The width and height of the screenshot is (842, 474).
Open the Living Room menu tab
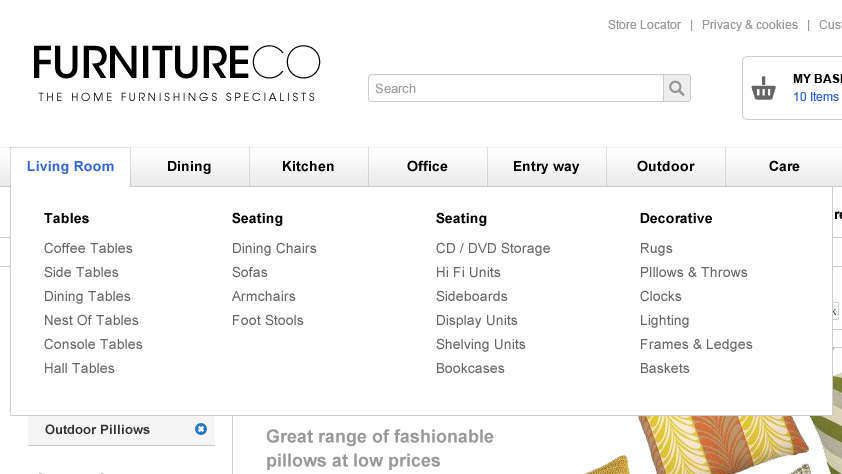(70, 166)
